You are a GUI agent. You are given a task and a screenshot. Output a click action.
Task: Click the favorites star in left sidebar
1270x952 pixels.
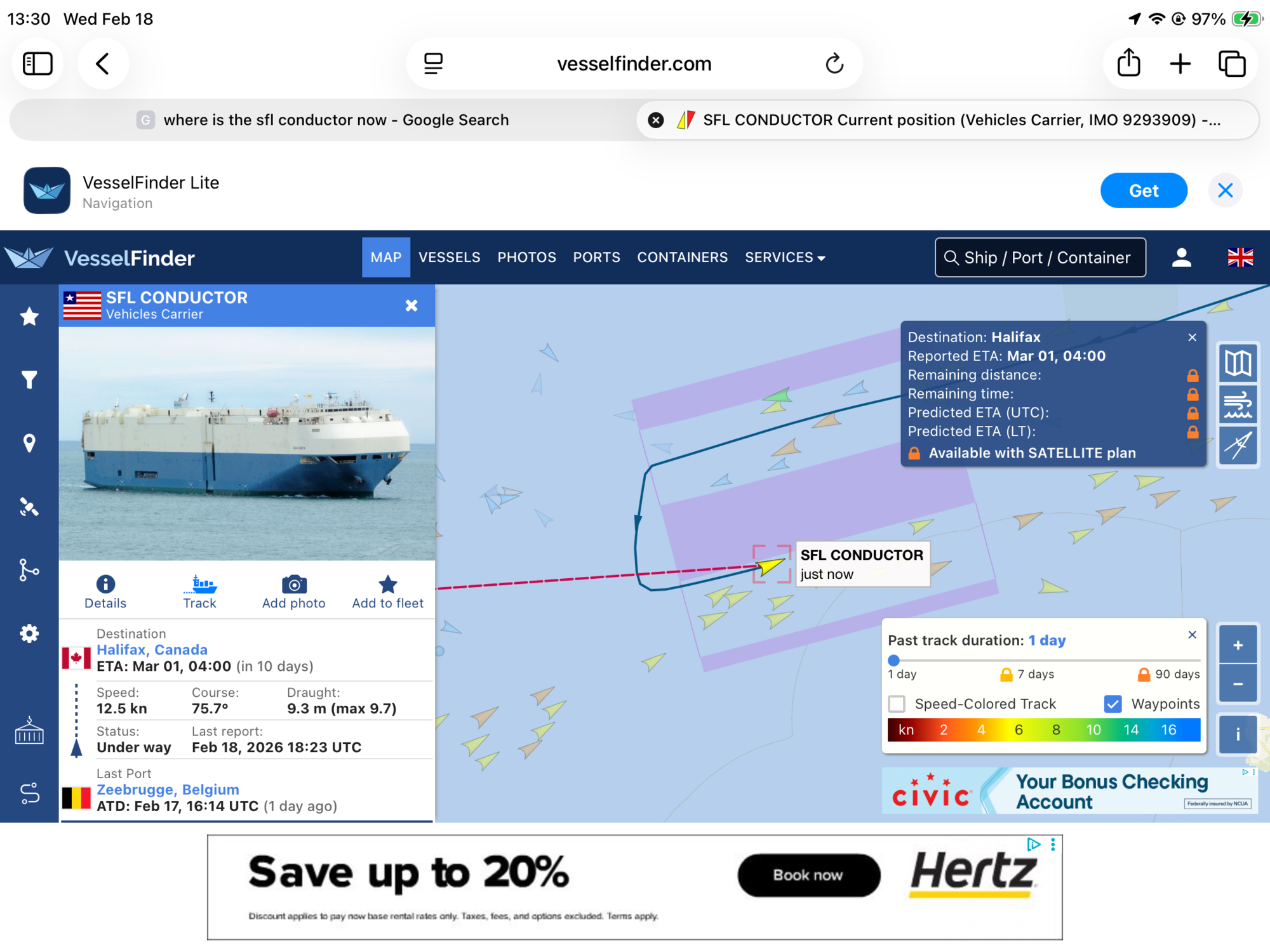(29, 316)
